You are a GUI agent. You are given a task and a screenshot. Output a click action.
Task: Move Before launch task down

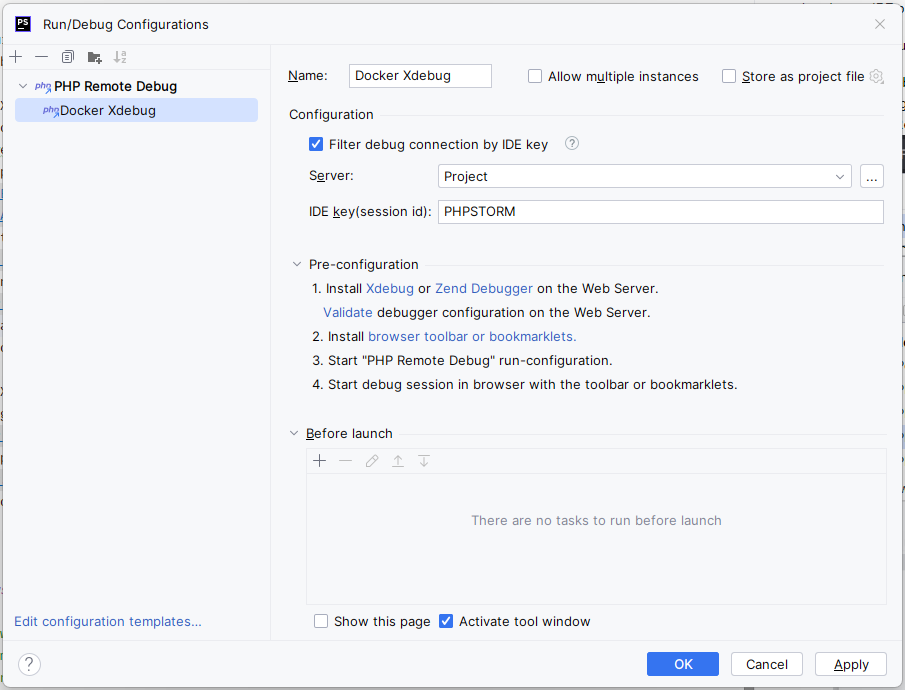[424, 461]
